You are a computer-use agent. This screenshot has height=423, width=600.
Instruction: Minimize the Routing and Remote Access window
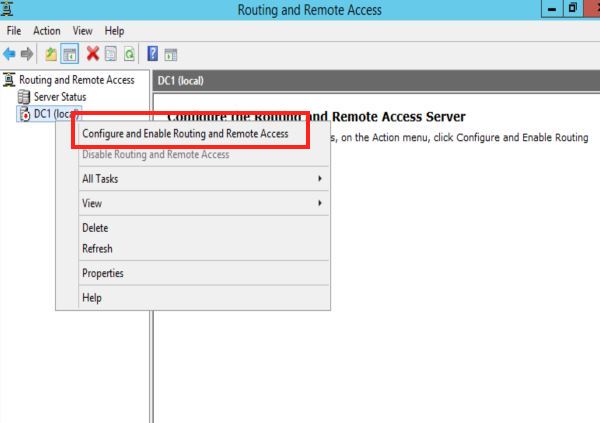pyautogui.click(x=552, y=8)
